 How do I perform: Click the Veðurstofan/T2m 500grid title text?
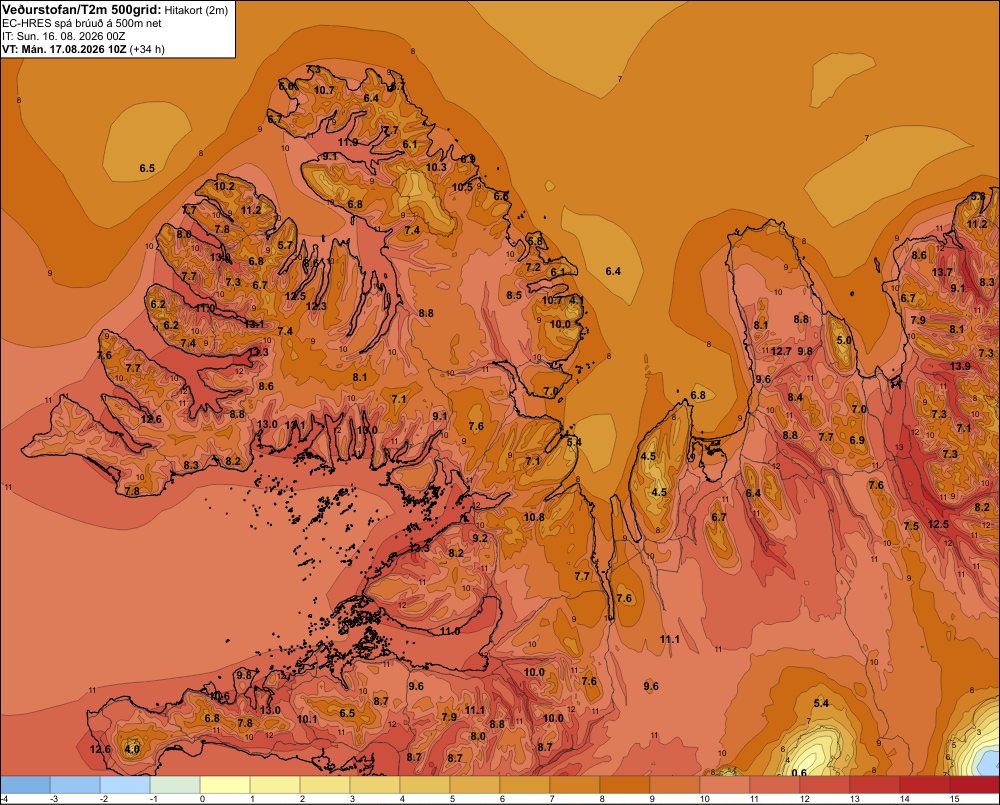[82, 10]
